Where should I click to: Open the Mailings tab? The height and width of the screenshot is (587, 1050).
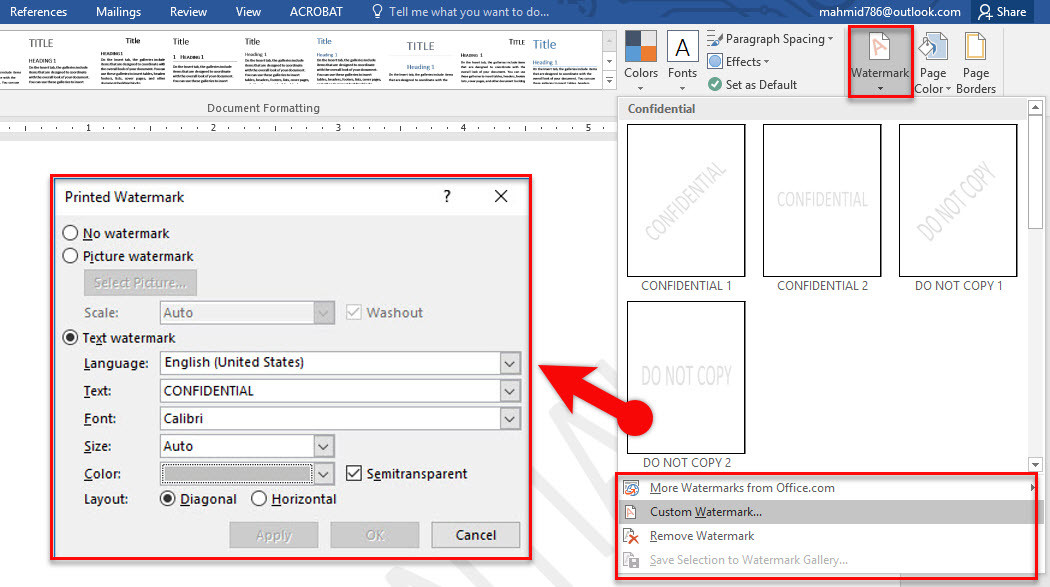pyautogui.click(x=119, y=11)
